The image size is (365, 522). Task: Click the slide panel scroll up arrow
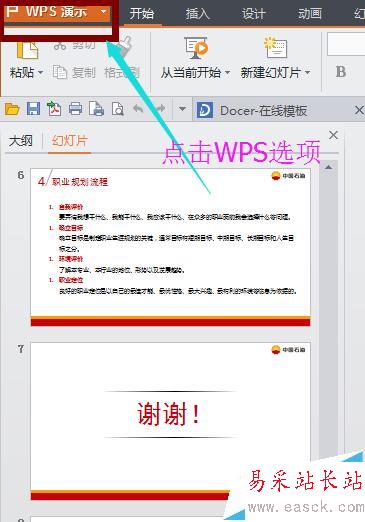click(328, 168)
